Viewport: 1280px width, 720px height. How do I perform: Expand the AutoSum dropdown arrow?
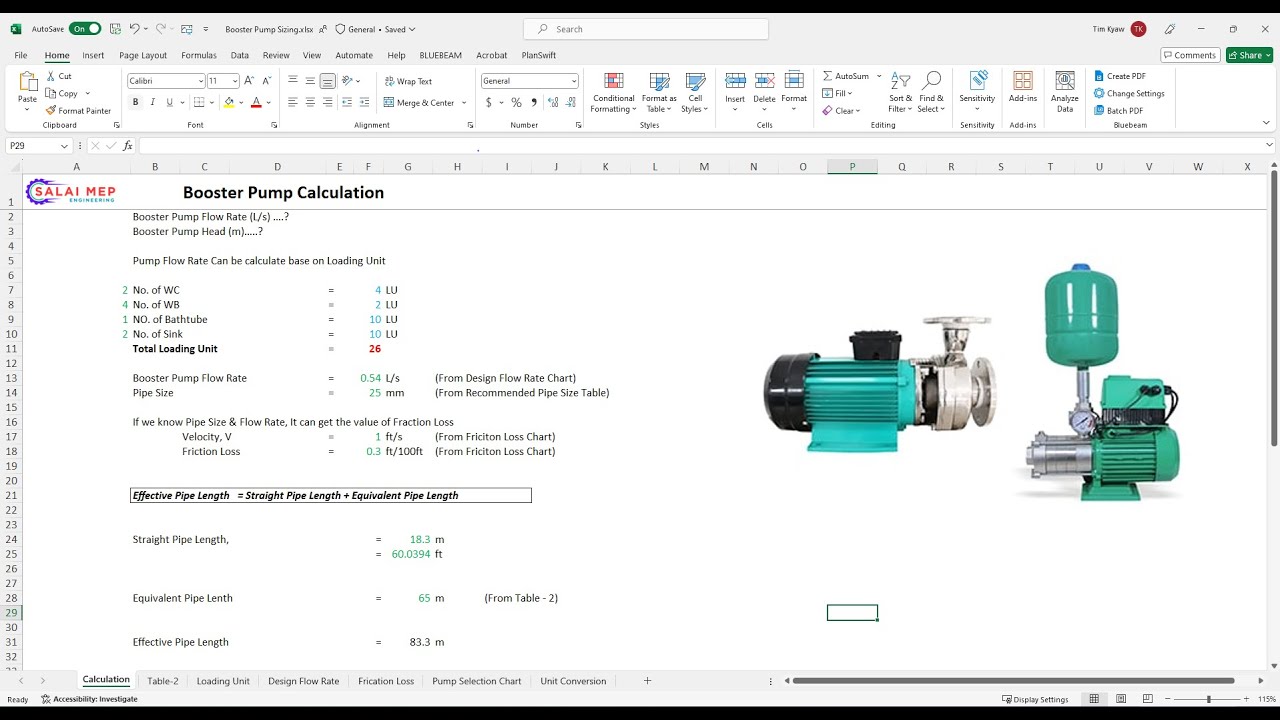[x=879, y=76]
